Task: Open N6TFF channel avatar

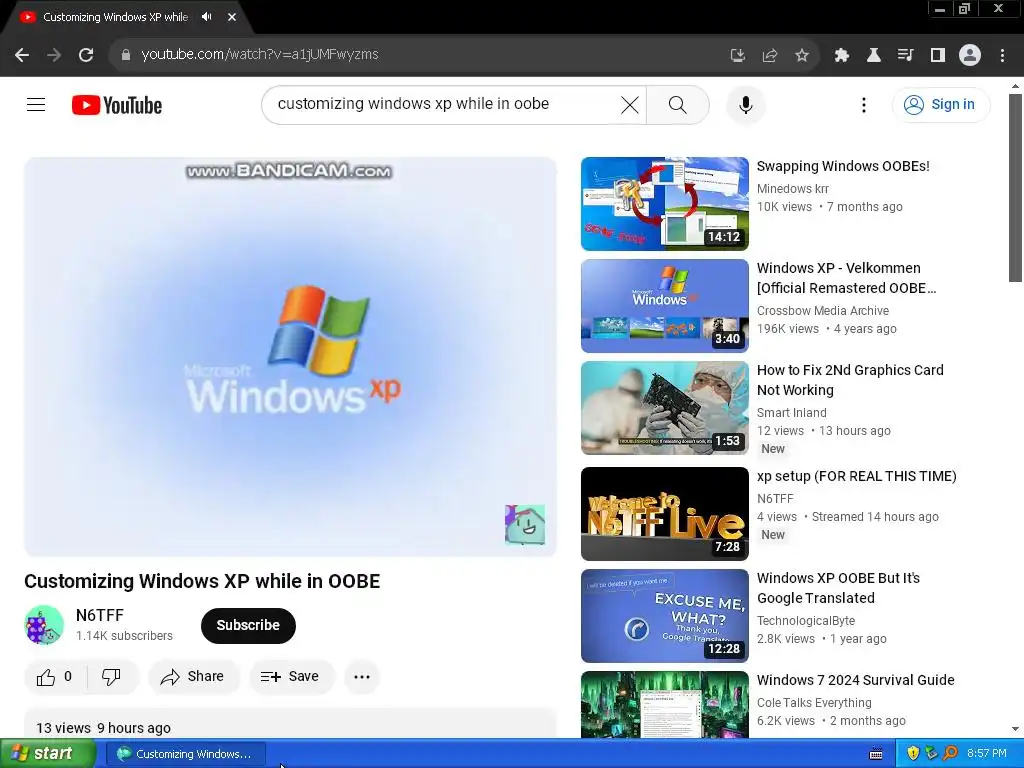Action: tap(44, 625)
